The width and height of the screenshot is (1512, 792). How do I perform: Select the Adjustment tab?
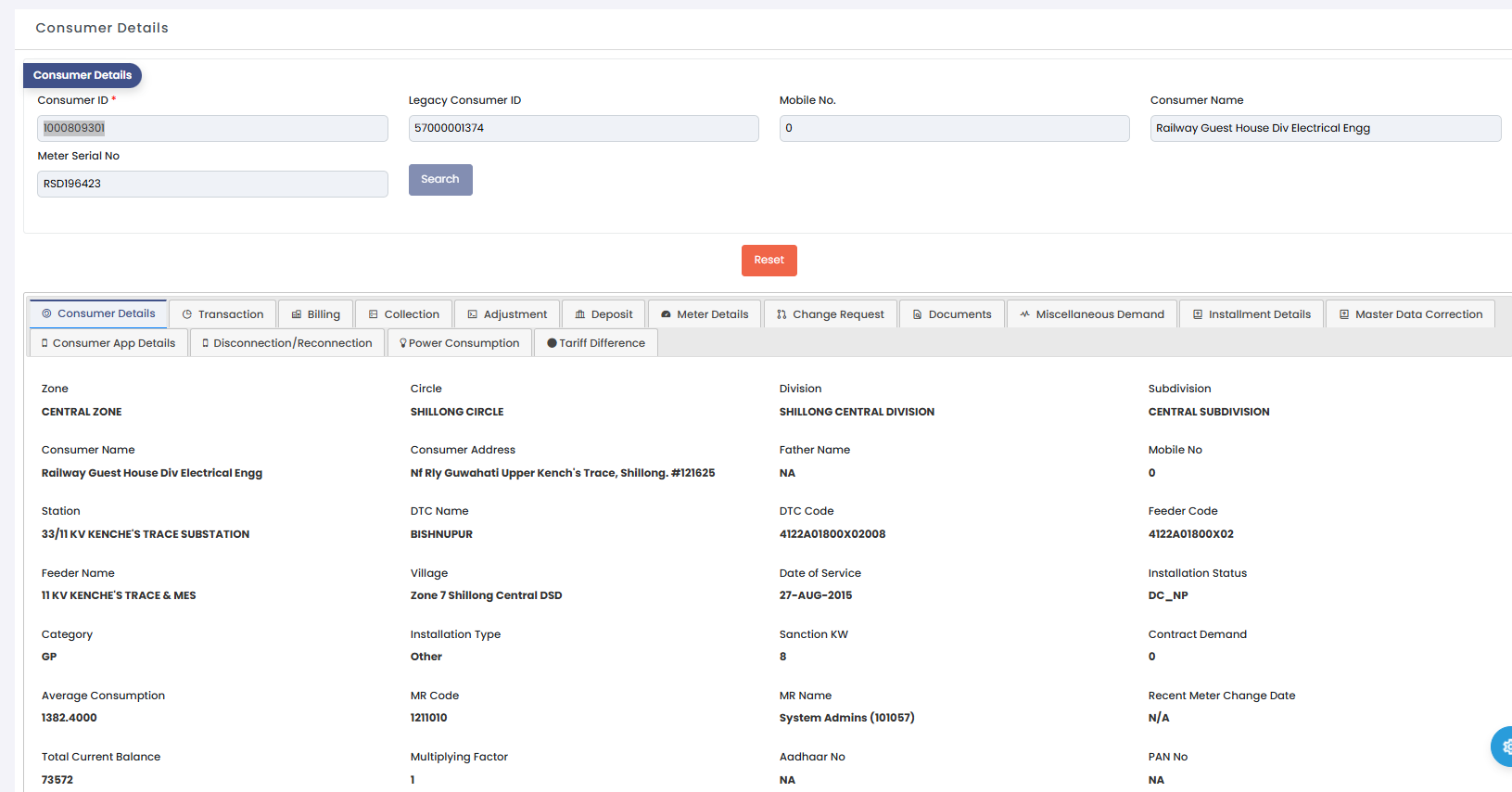[507, 314]
